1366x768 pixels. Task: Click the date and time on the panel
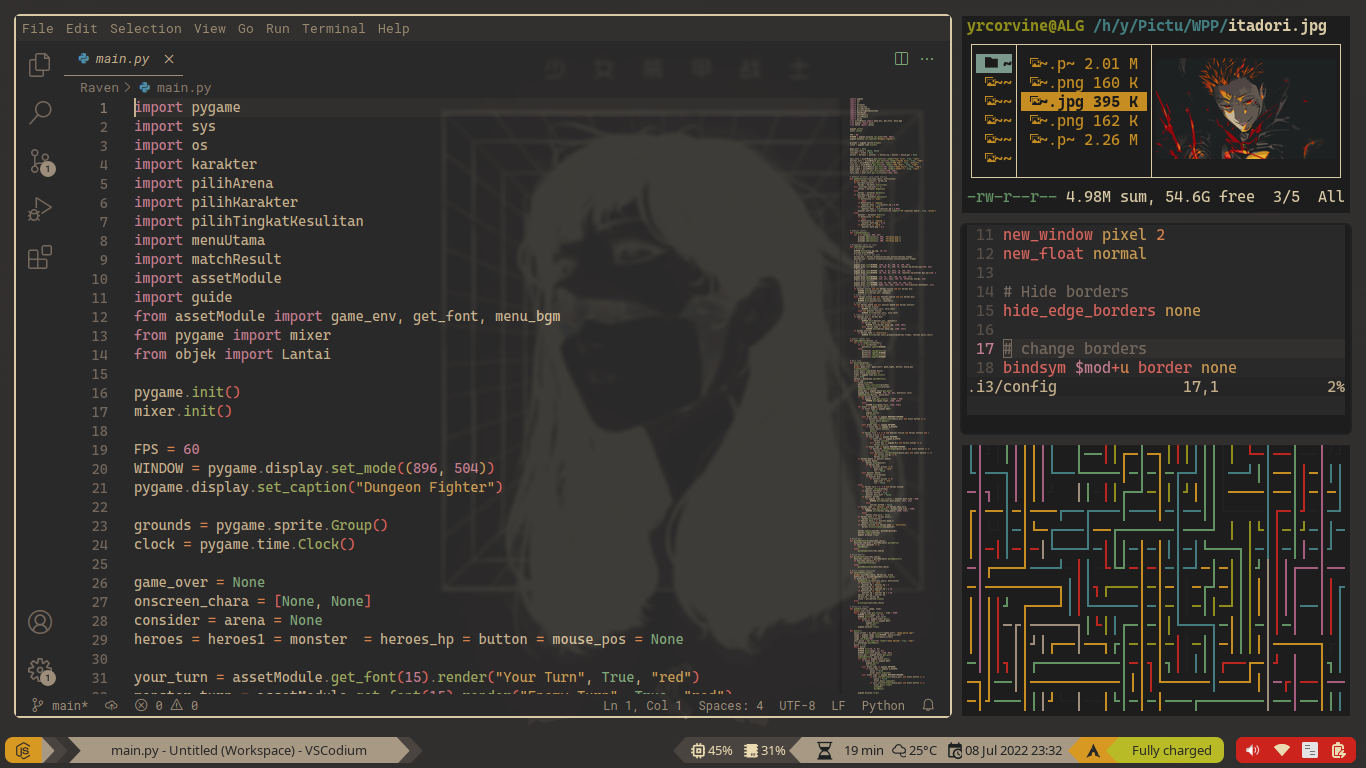1005,750
